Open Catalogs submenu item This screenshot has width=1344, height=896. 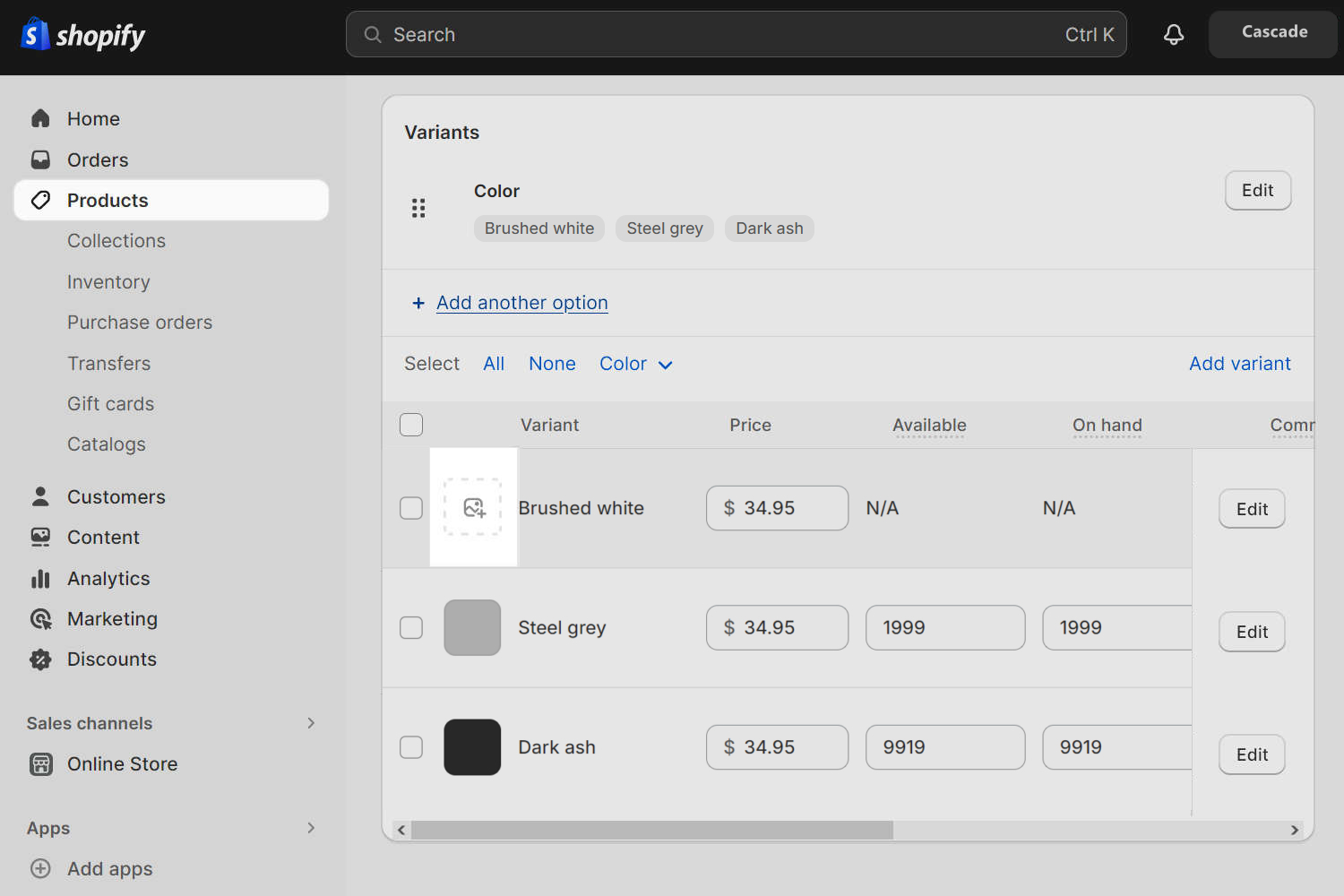point(107,444)
